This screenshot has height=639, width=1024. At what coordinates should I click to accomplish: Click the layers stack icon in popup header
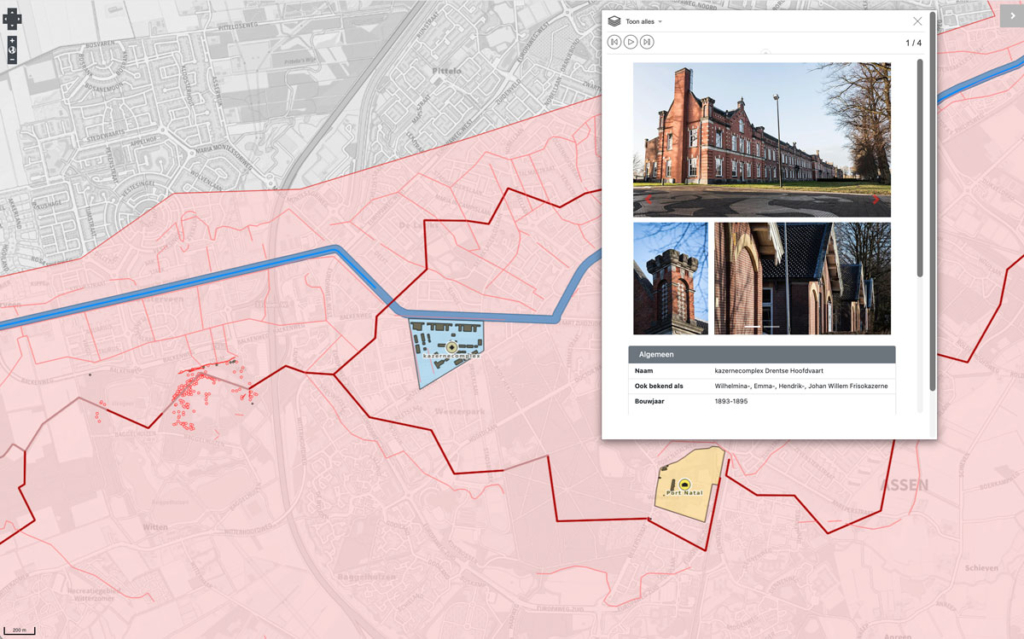pos(614,21)
